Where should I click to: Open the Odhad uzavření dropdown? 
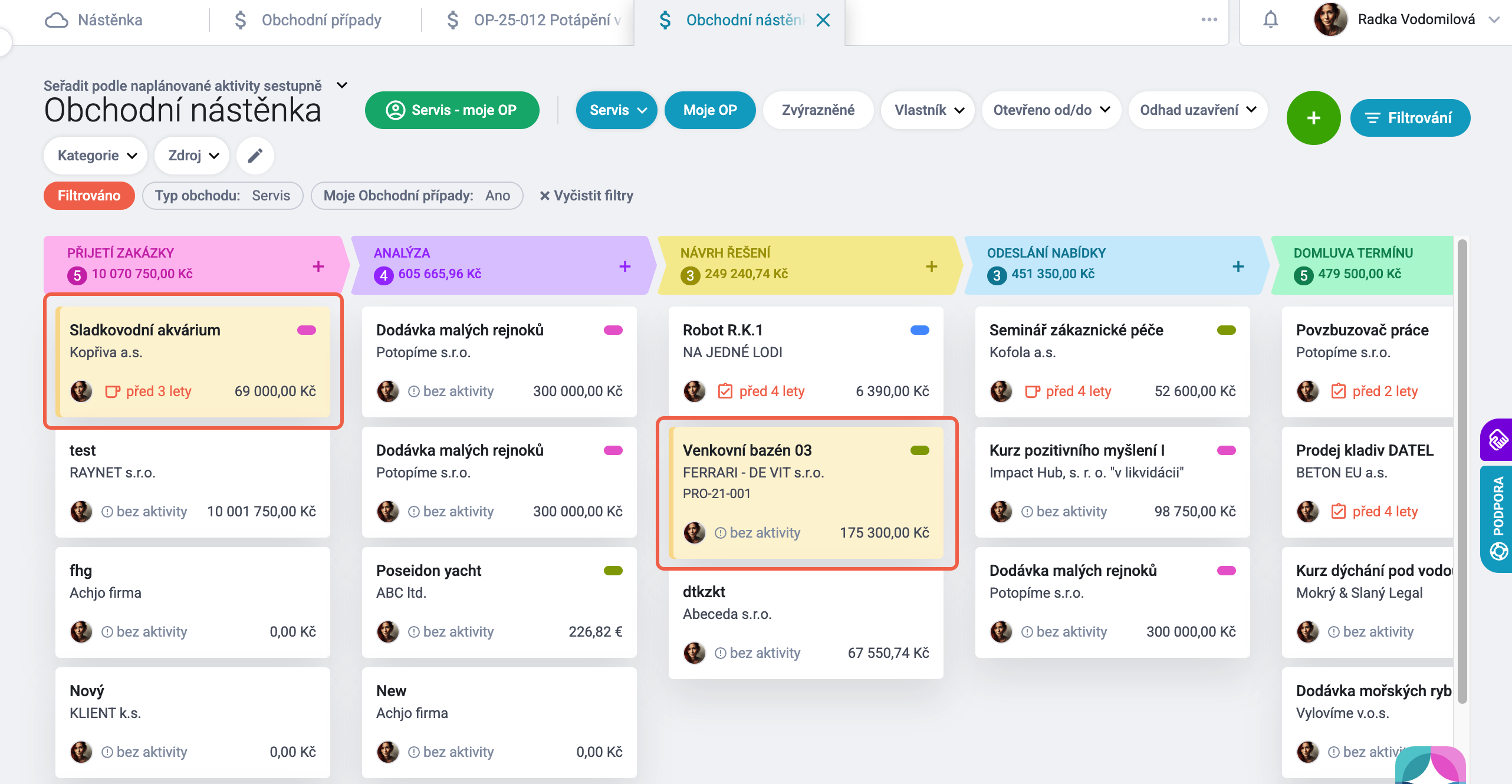coord(1198,110)
